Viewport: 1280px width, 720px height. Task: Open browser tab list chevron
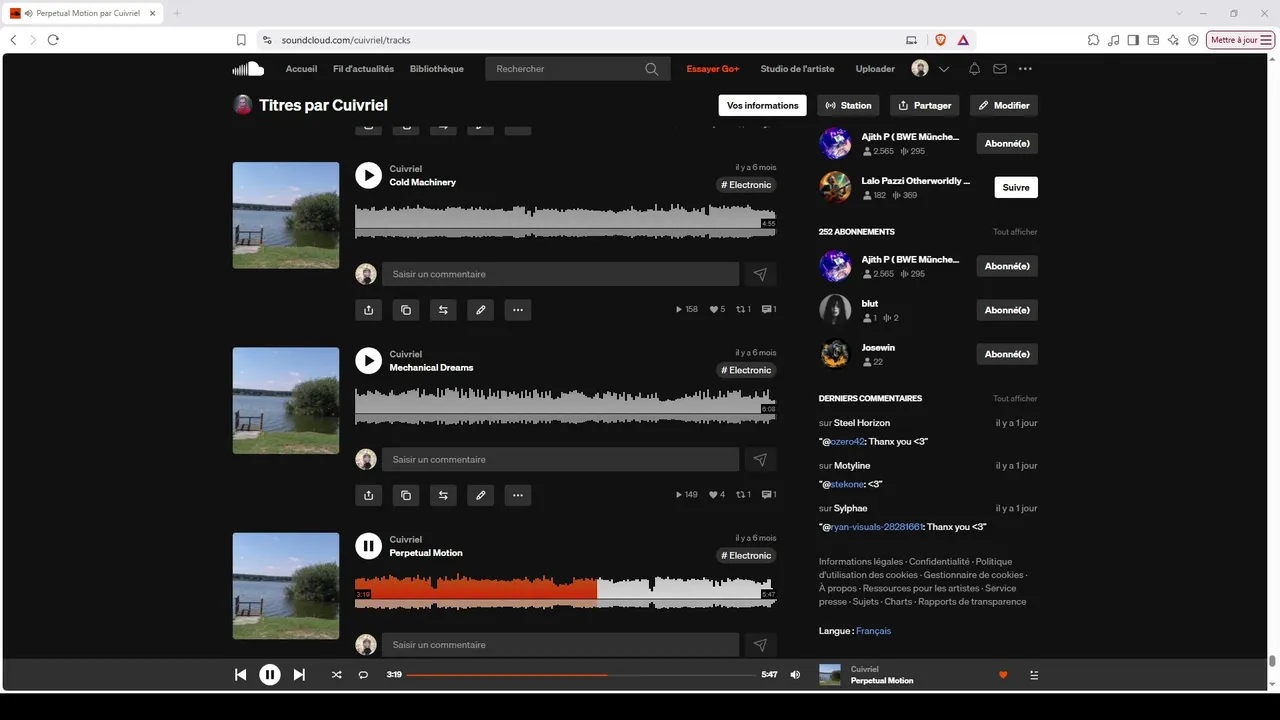pyautogui.click(x=1180, y=13)
